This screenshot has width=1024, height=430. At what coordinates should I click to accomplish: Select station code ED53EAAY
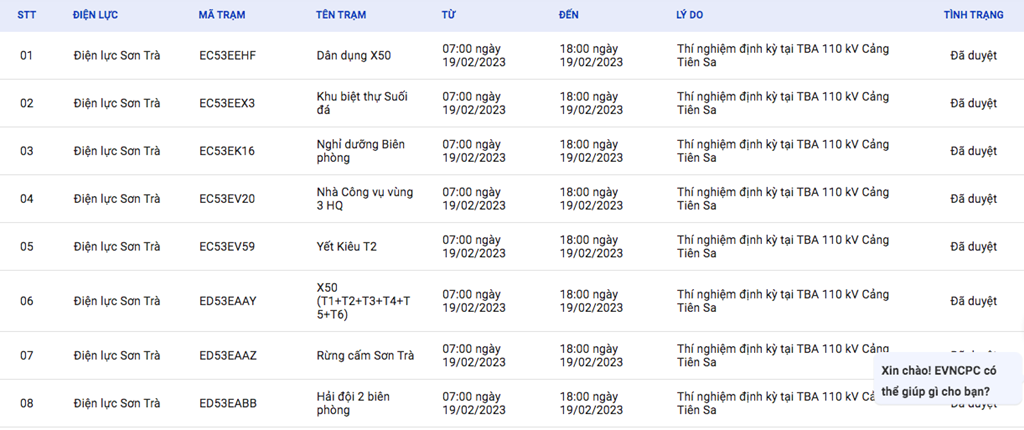(x=228, y=301)
